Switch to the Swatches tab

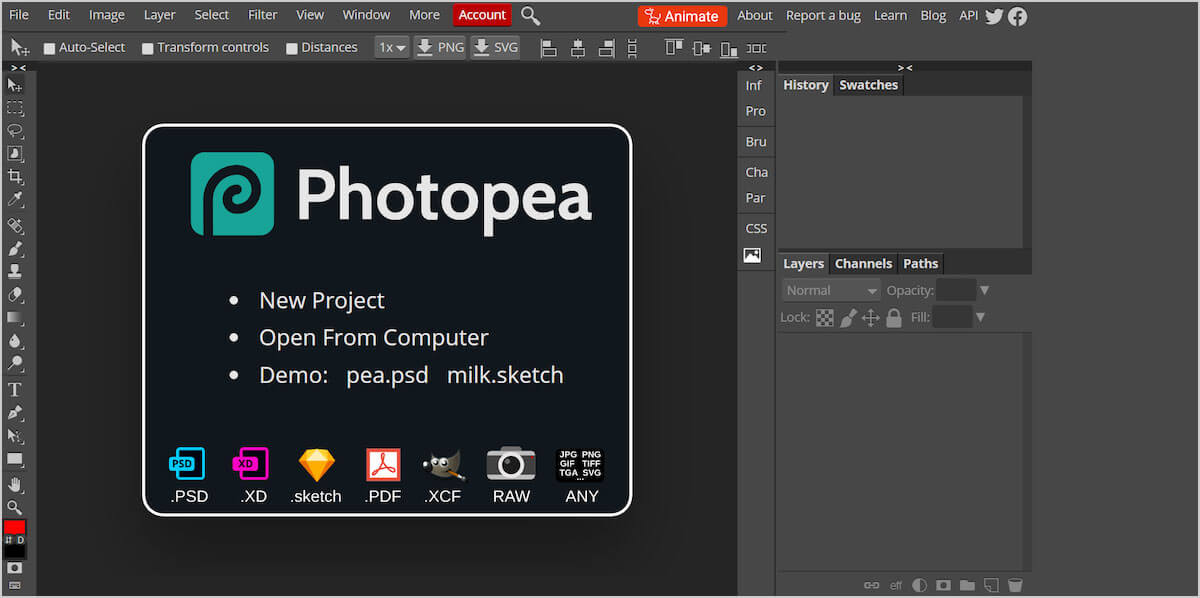tap(868, 85)
